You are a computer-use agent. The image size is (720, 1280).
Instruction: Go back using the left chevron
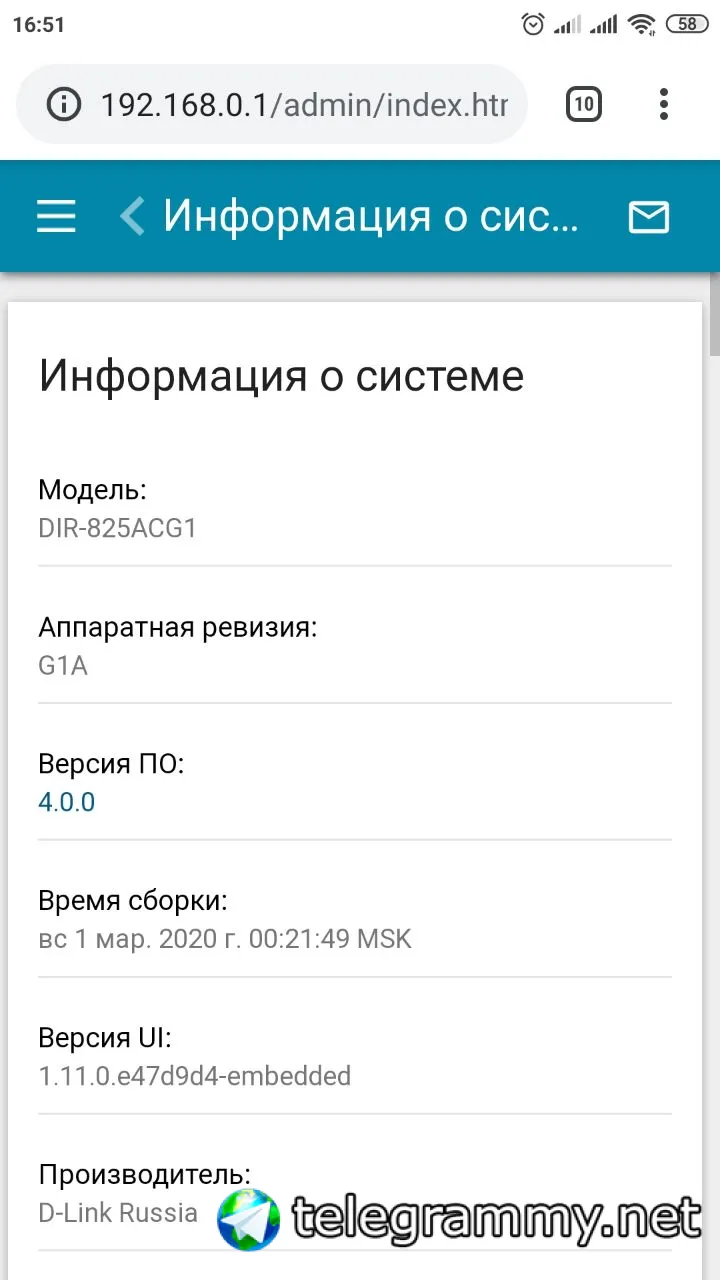(x=133, y=216)
